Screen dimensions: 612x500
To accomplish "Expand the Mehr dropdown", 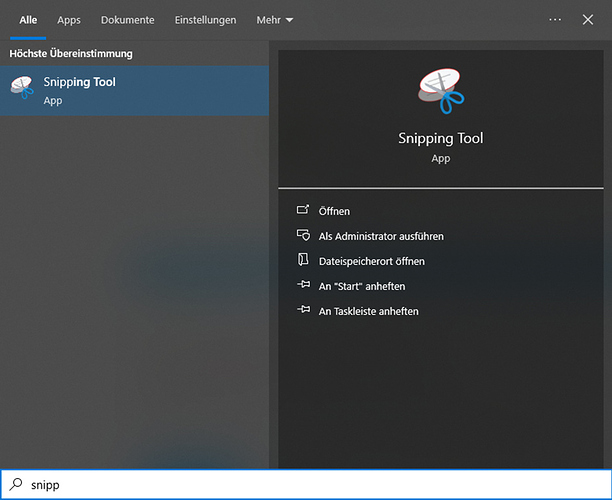I will click(x=274, y=20).
